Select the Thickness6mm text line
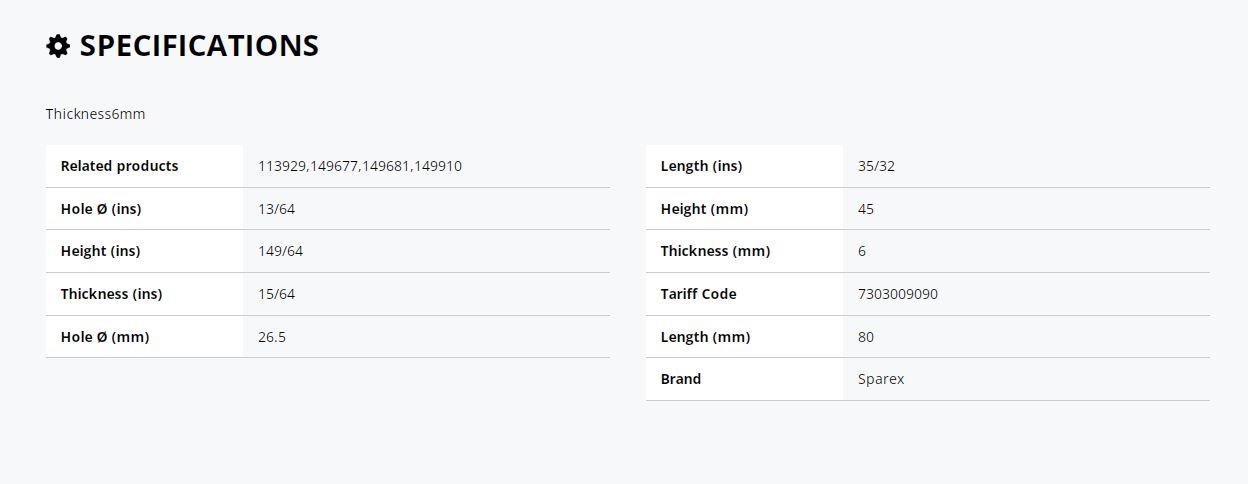 (95, 114)
